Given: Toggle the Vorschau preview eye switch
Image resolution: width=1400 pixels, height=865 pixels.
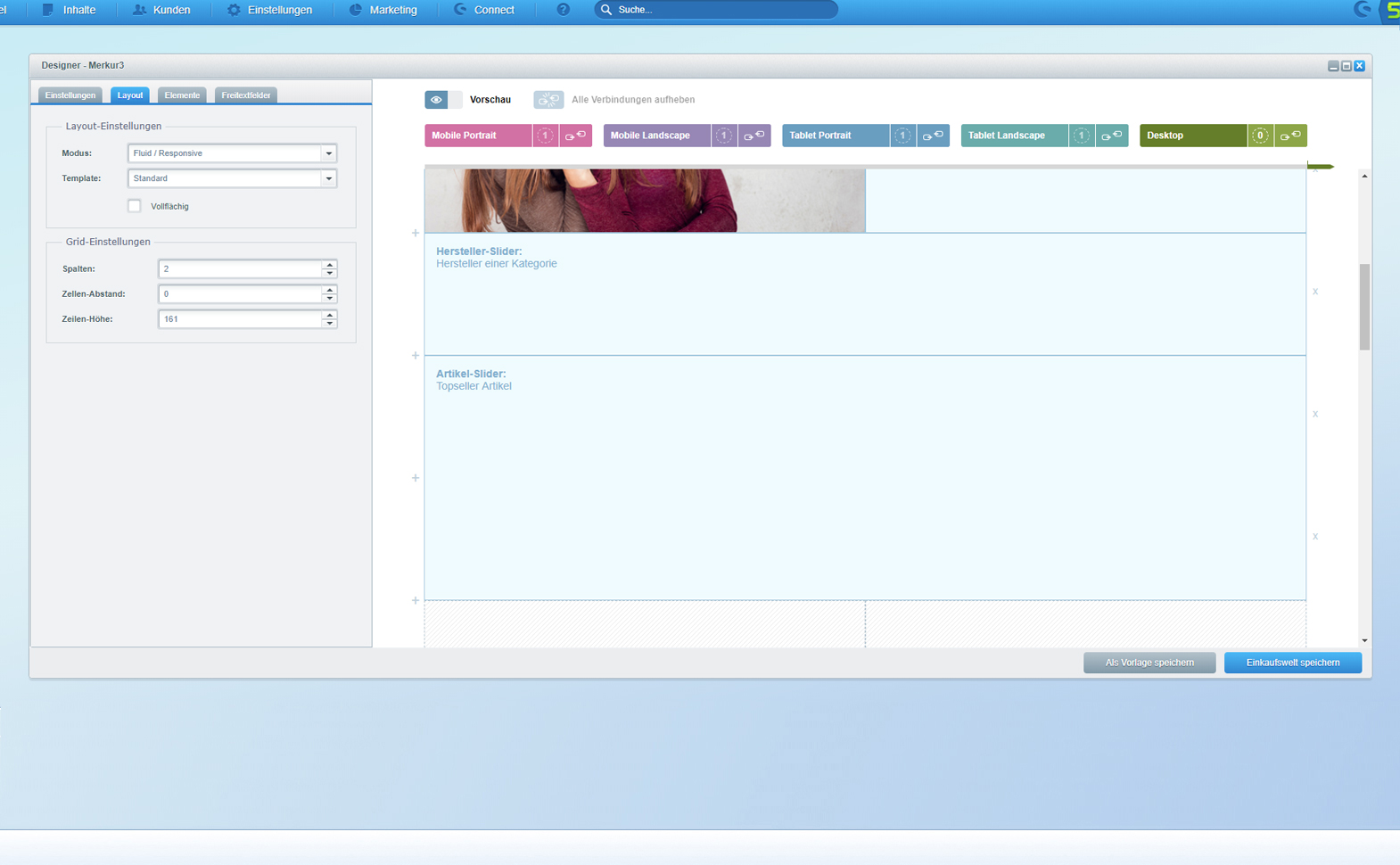Looking at the screenshot, I should point(443,100).
